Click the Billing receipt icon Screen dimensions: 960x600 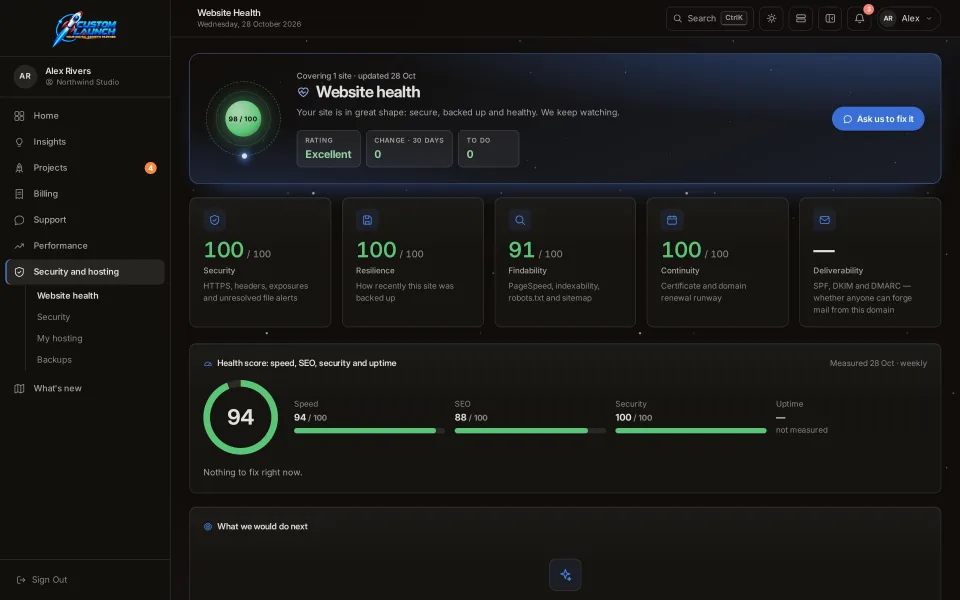point(19,194)
